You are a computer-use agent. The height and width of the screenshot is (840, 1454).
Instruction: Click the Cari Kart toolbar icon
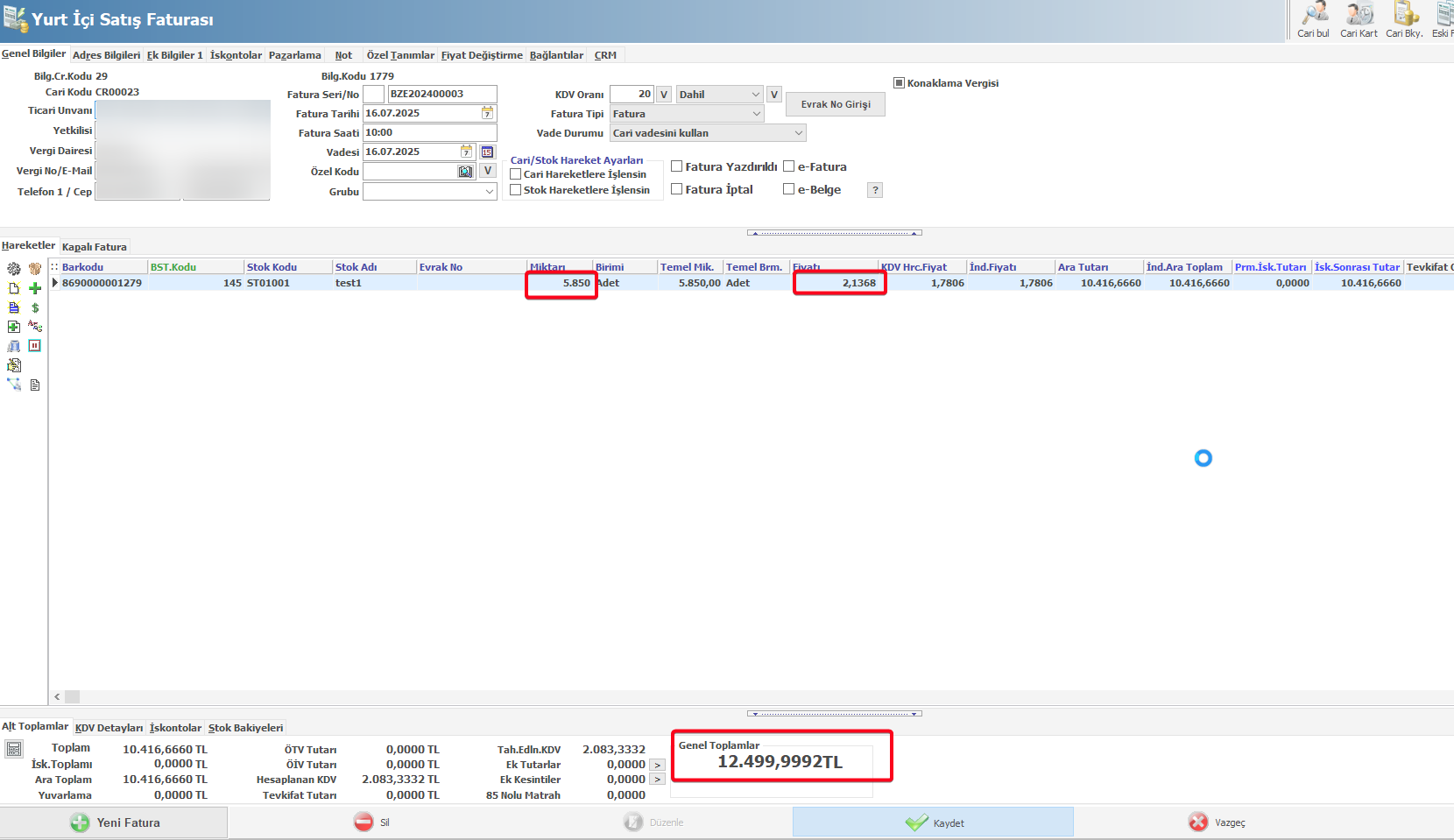point(1359,19)
